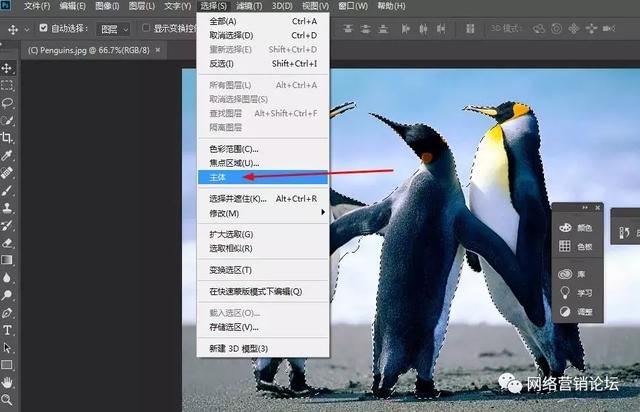Open the Learn (学习) panel

(x=577, y=293)
